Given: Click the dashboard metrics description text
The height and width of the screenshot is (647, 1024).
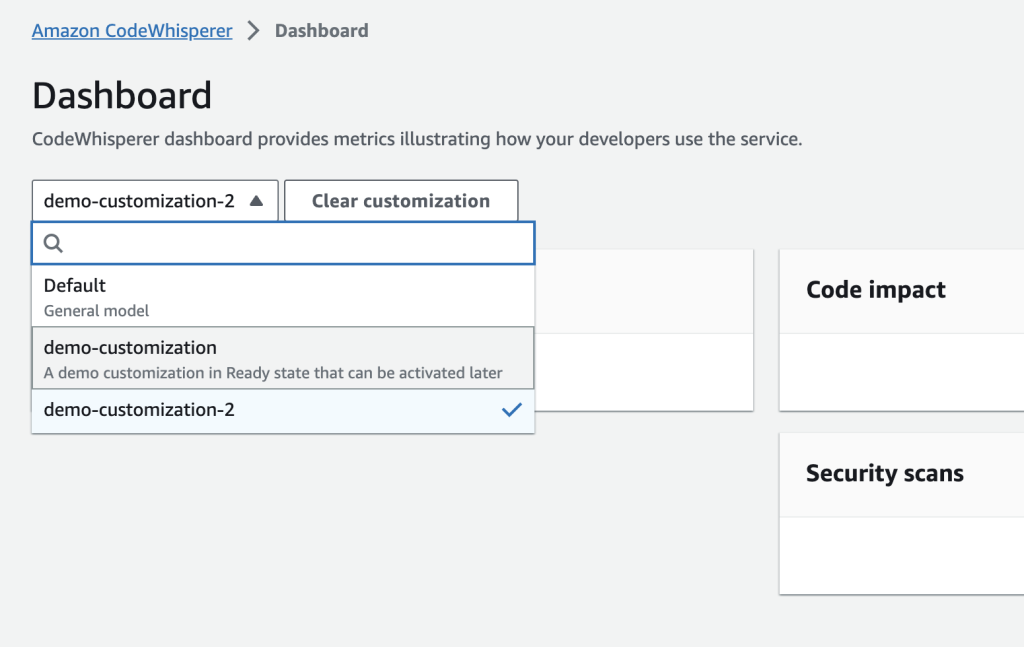Looking at the screenshot, I should point(417,139).
